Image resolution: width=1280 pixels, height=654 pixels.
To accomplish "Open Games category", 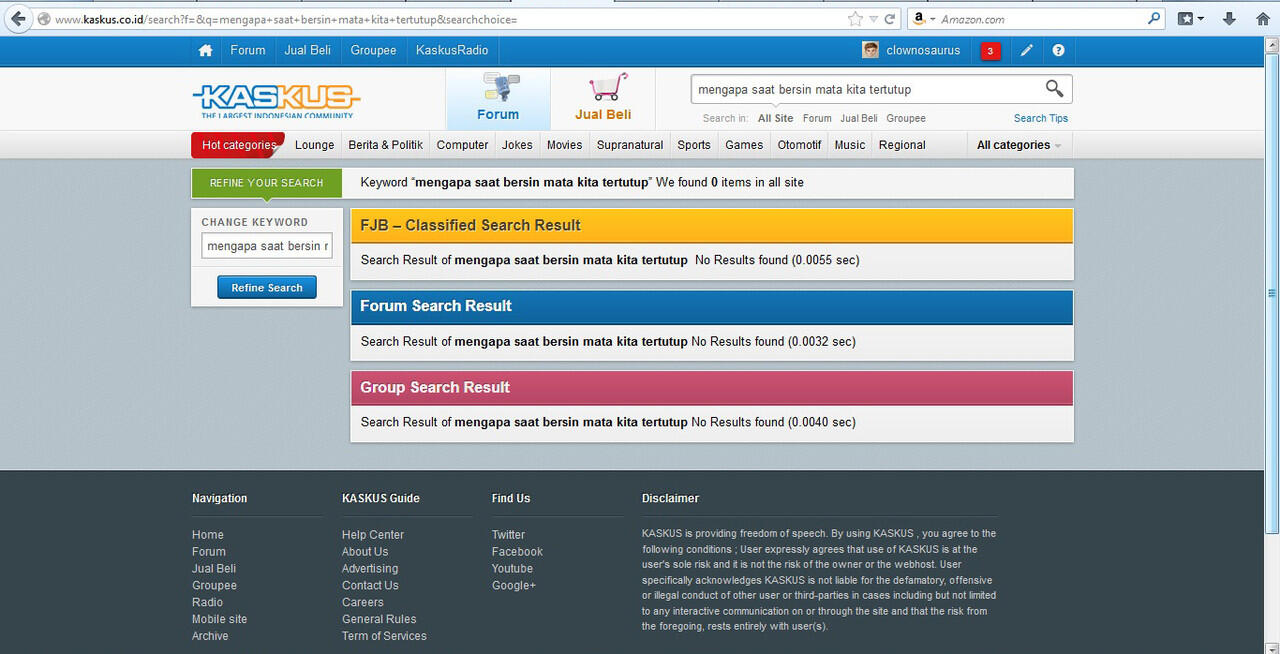I will pos(744,145).
